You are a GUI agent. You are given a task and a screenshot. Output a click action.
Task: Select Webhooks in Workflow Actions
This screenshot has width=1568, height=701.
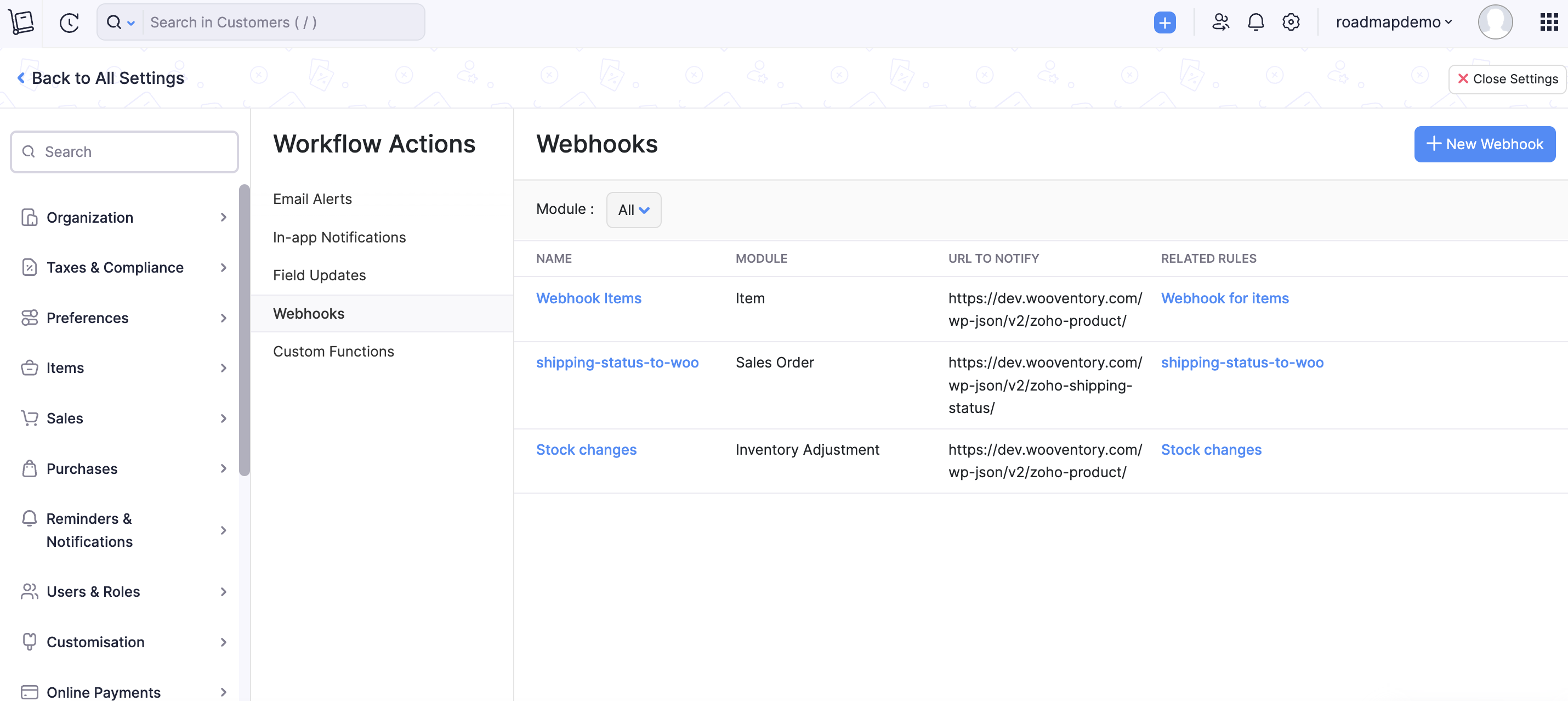[382, 314]
